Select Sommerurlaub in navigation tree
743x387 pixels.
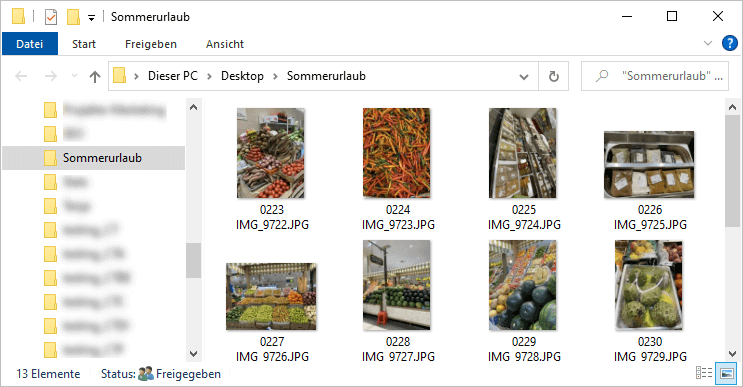click(94, 158)
